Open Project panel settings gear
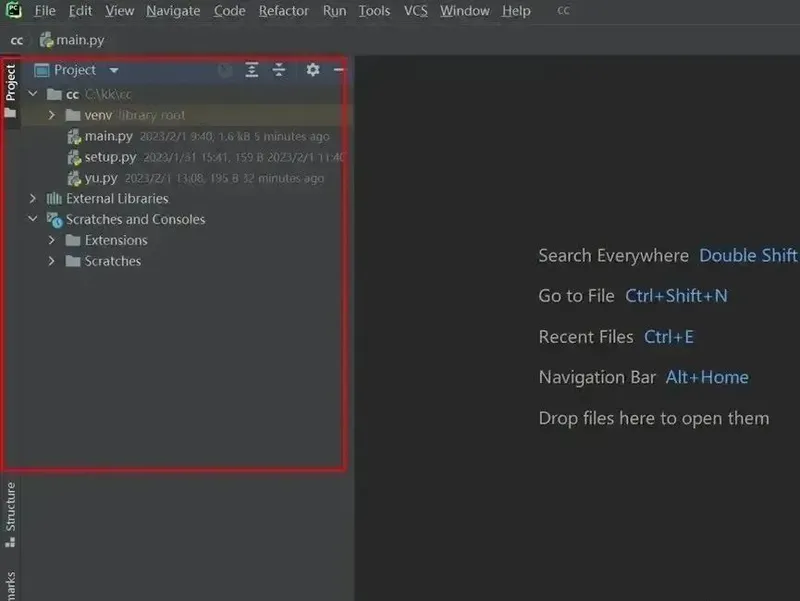Screen dimensions: 800x601 (313, 70)
